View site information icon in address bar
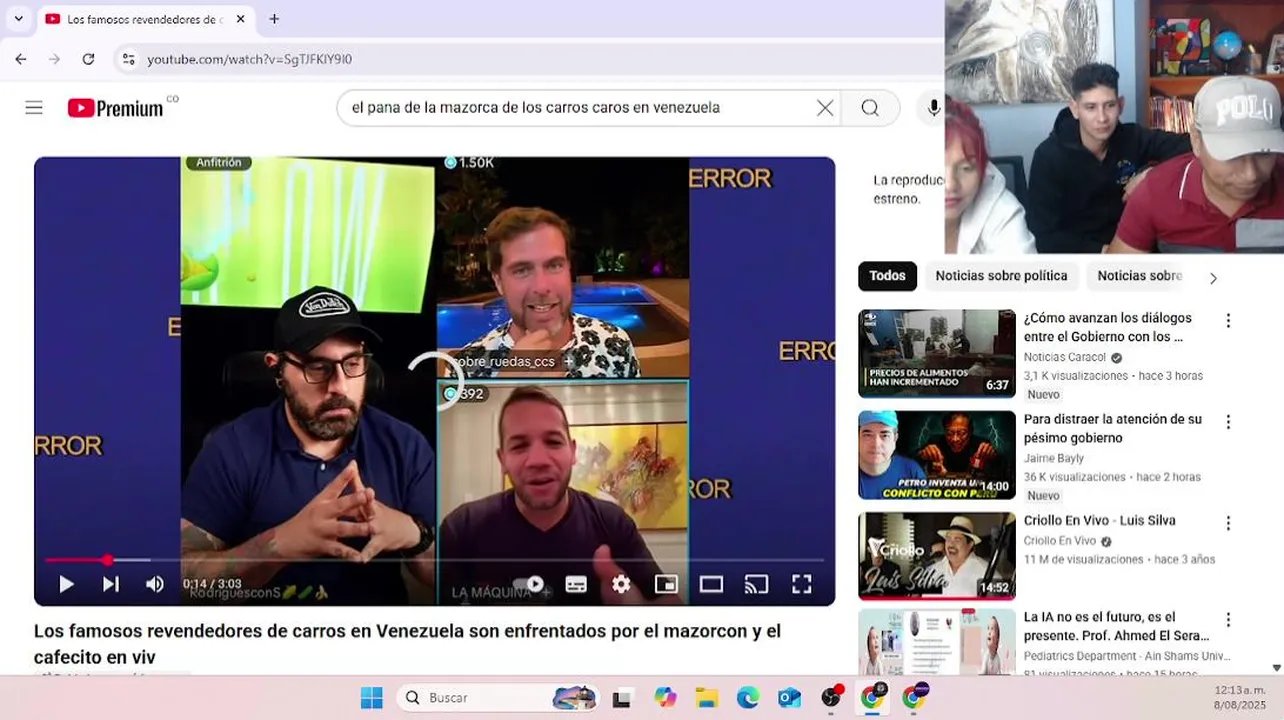This screenshot has height=720, width=1284. coord(128,59)
